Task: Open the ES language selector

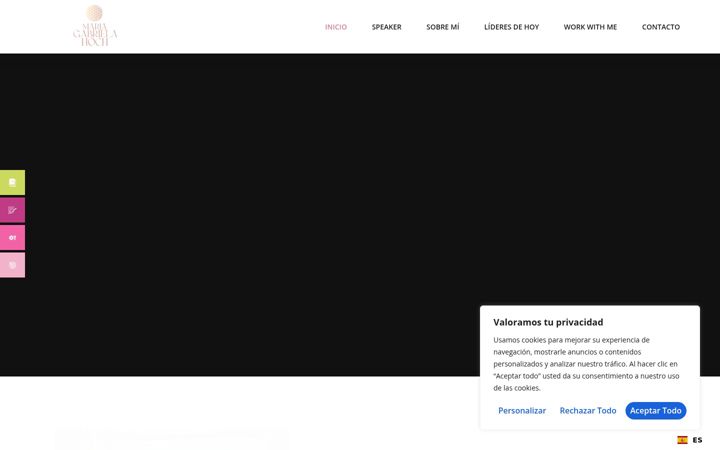Action: click(698, 440)
